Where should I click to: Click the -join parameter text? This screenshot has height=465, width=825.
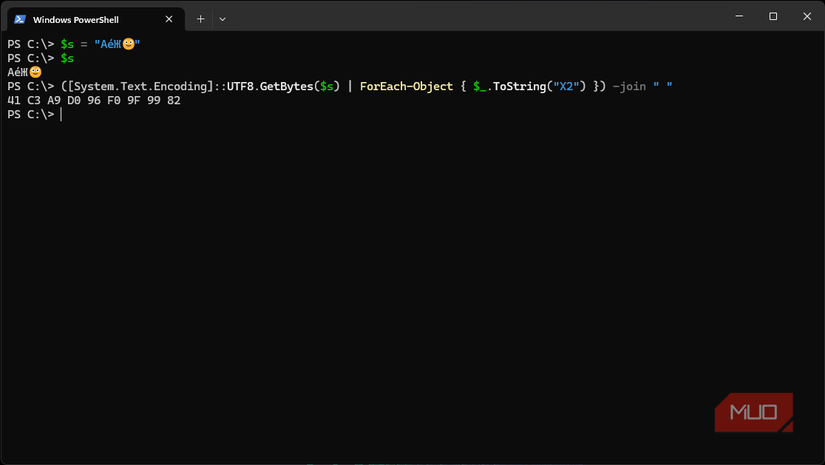pyautogui.click(x=629, y=86)
